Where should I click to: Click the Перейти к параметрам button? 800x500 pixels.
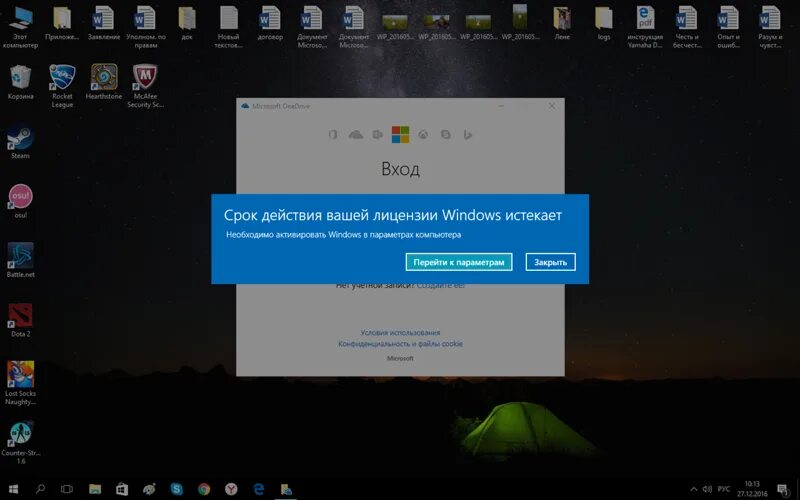click(459, 262)
